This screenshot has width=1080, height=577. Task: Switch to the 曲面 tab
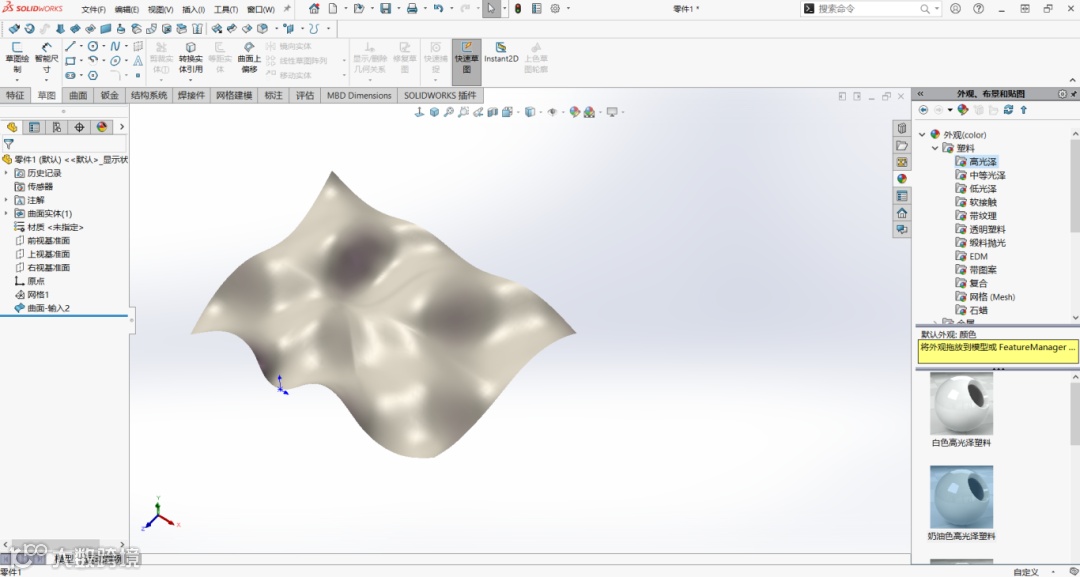pos(79,96)
